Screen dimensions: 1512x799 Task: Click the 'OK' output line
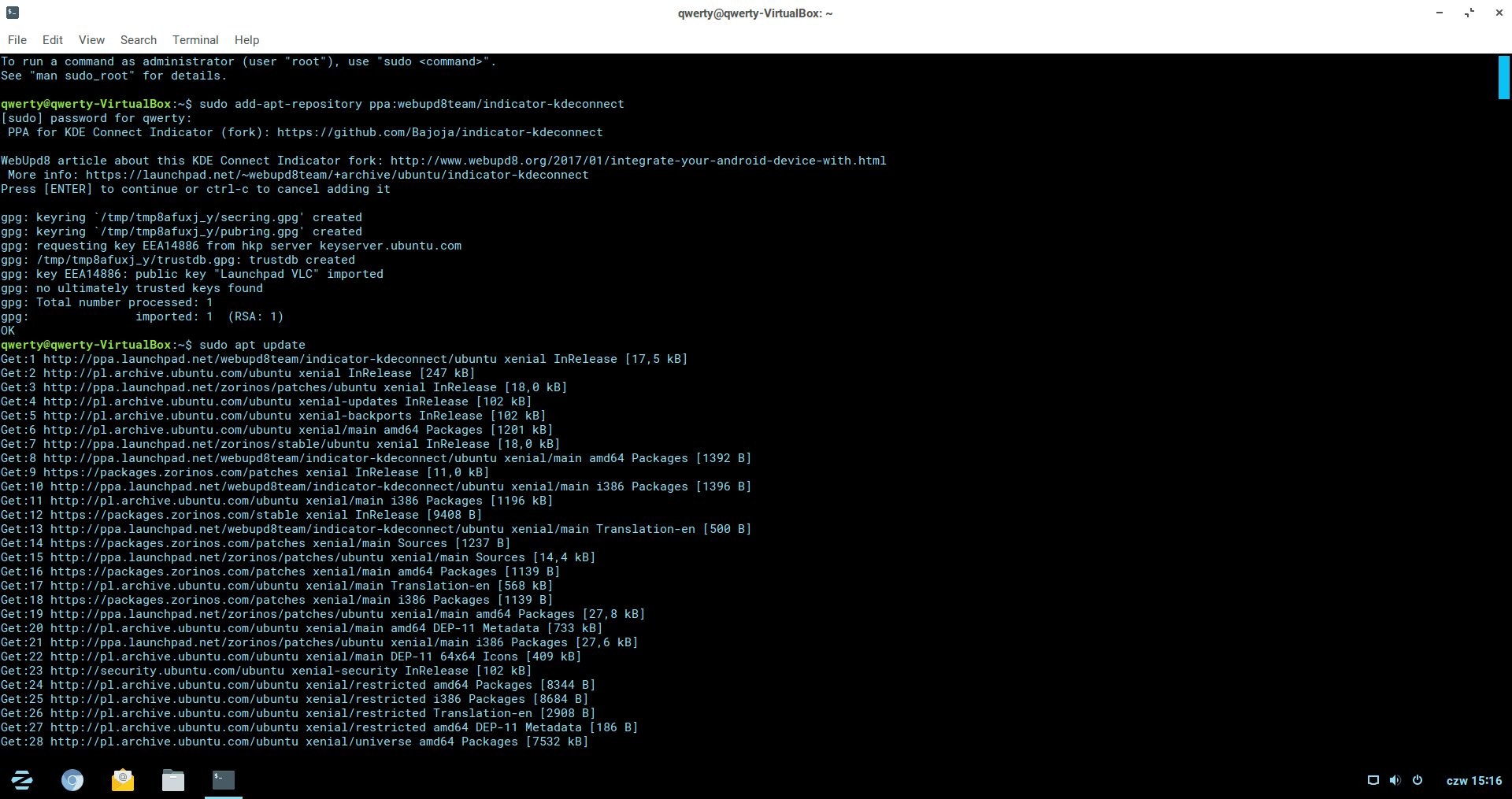tap(8, 331)
